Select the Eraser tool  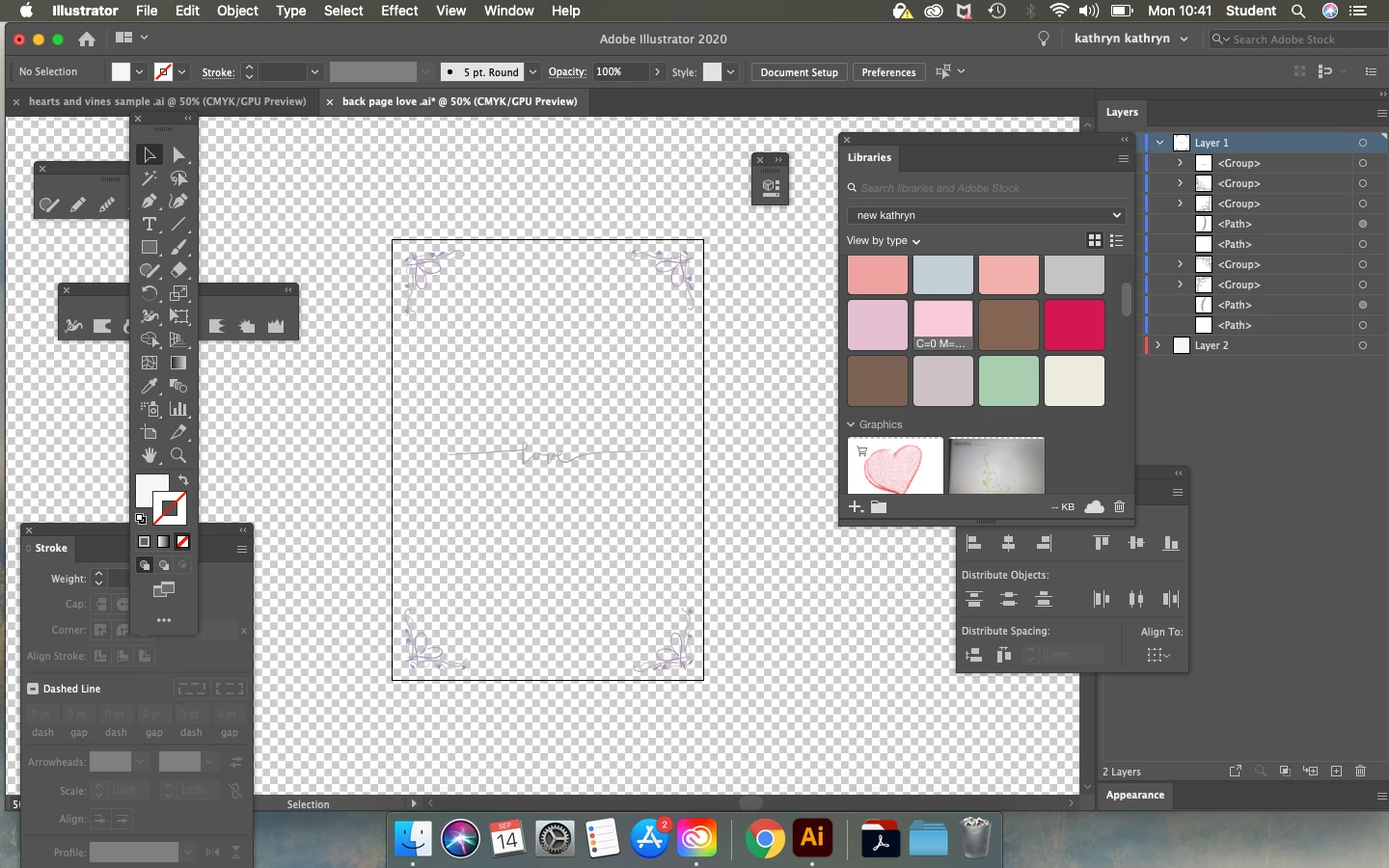pyautogui.click(x=178, y=270)
